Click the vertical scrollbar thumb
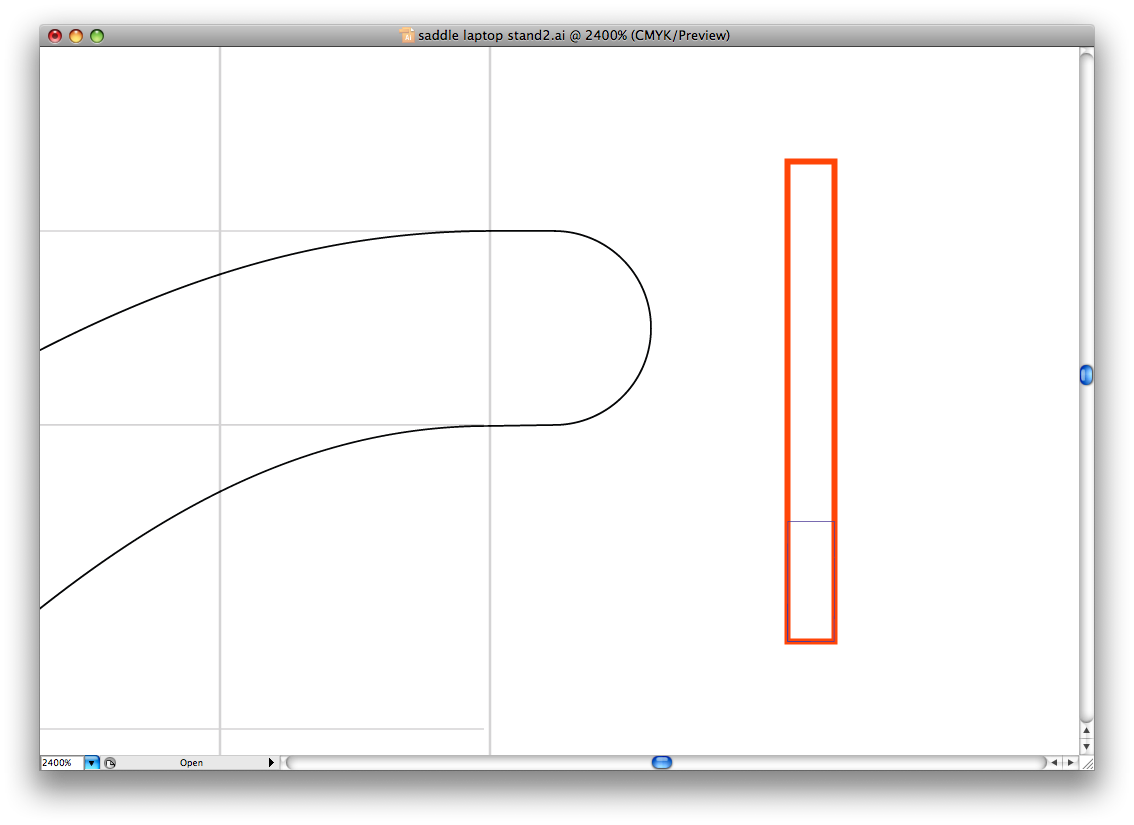This screenshot has width=1134, height=825. (x=1086, y=375)
